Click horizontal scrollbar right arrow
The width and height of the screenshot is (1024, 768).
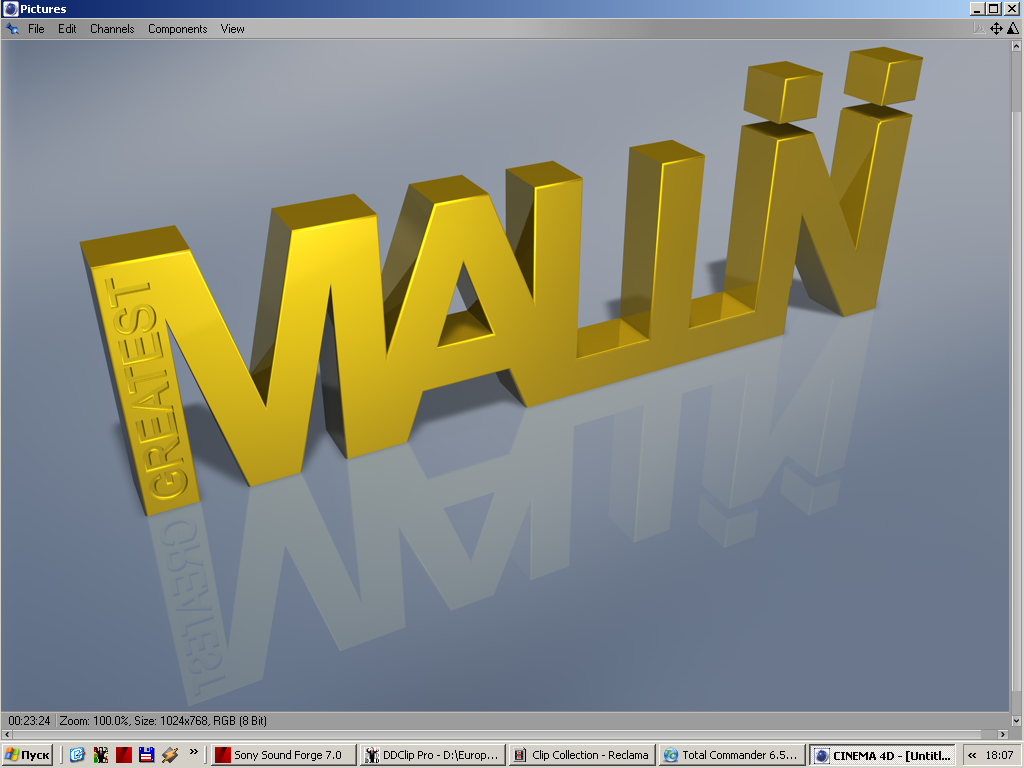click(1004, 735)
